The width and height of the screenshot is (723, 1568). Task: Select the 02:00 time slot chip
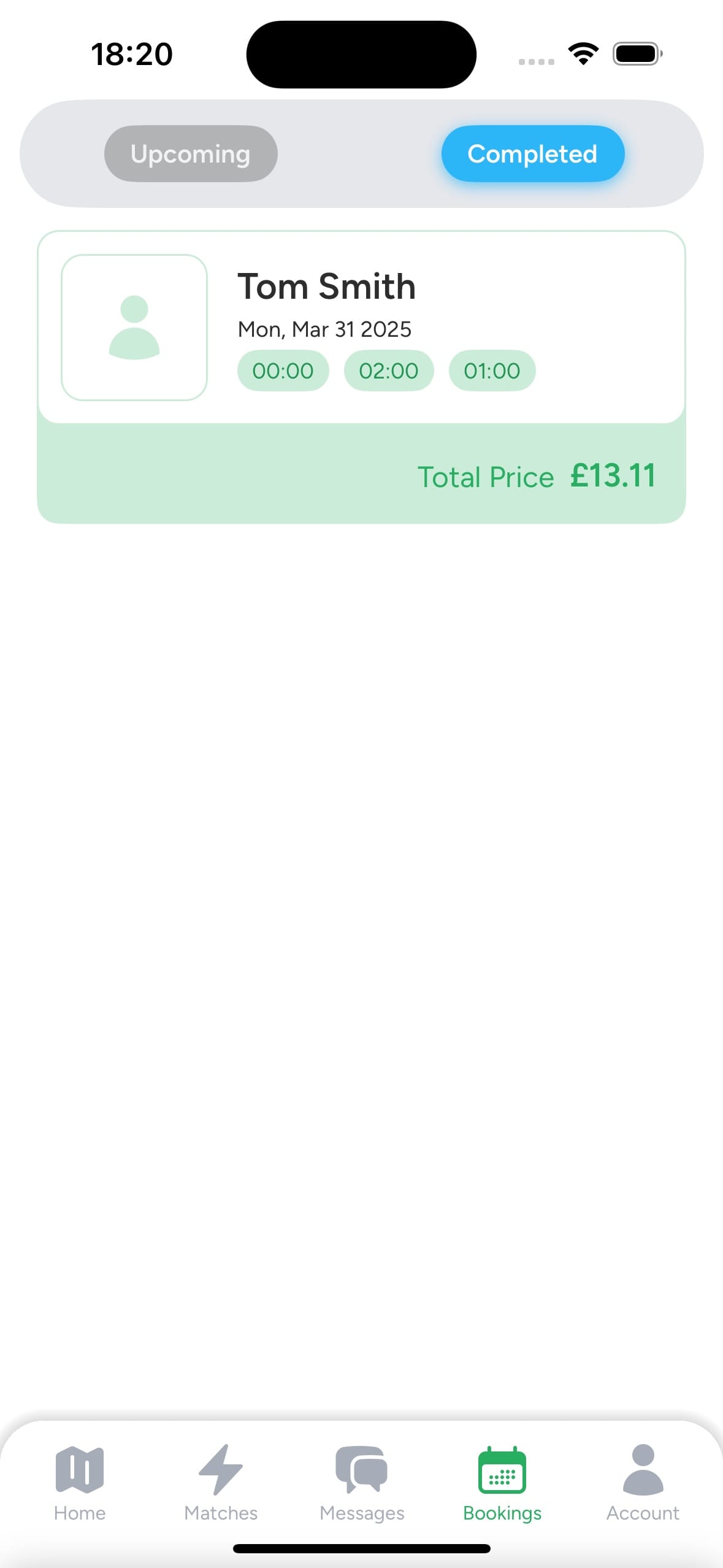click(x=389, y=371)
